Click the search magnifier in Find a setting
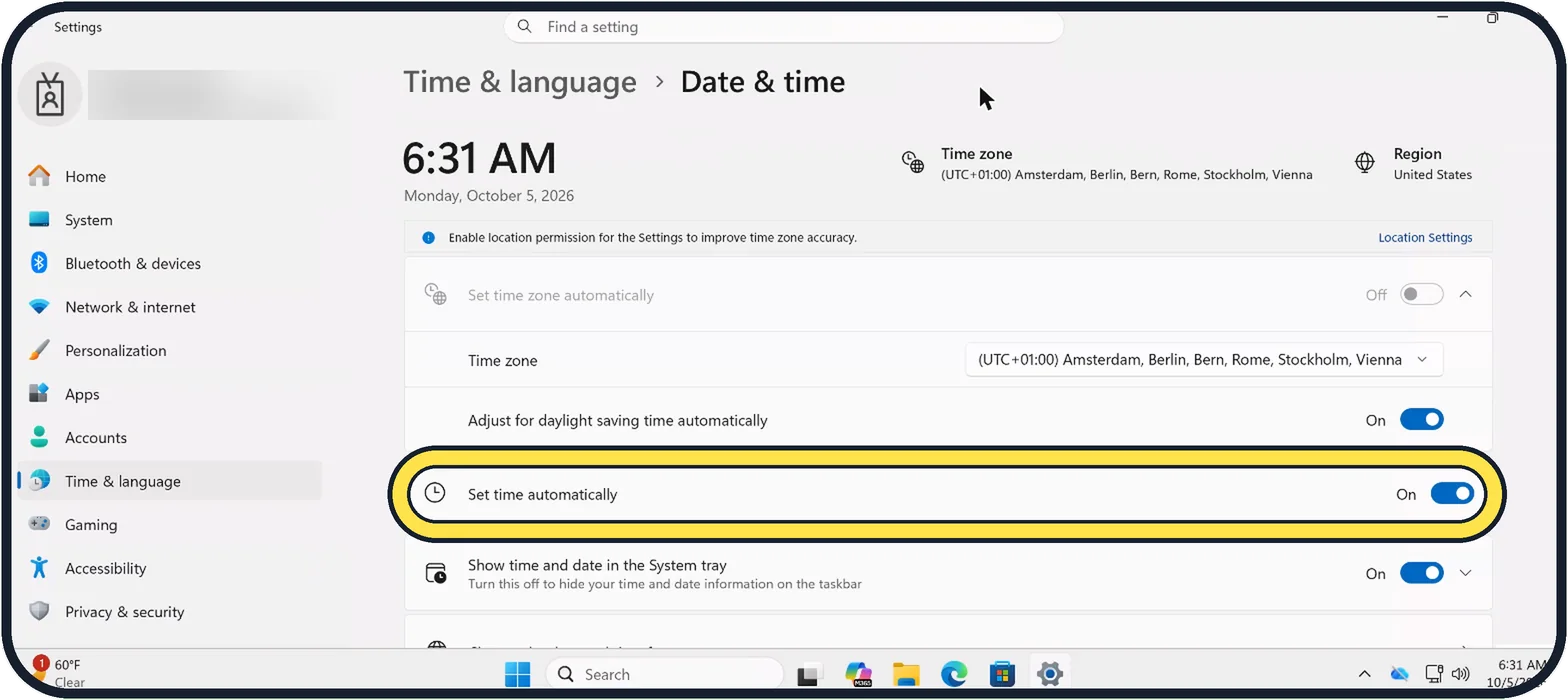 pos(525,27)
